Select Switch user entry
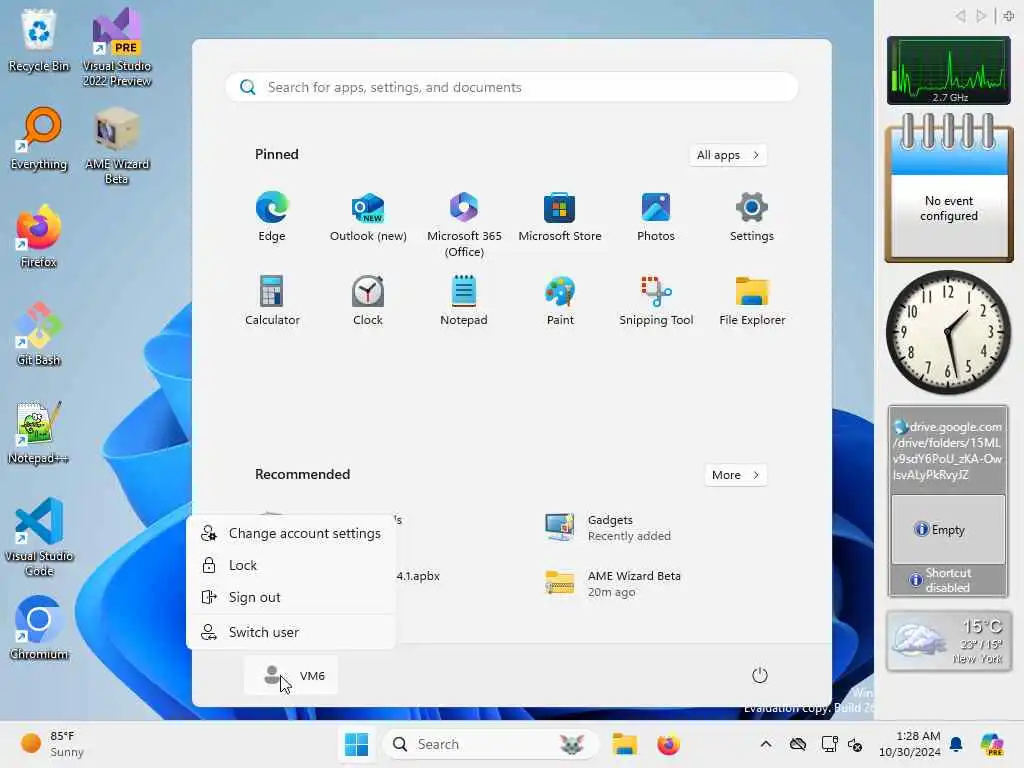The image size is (1024, 768). point(291,632)
